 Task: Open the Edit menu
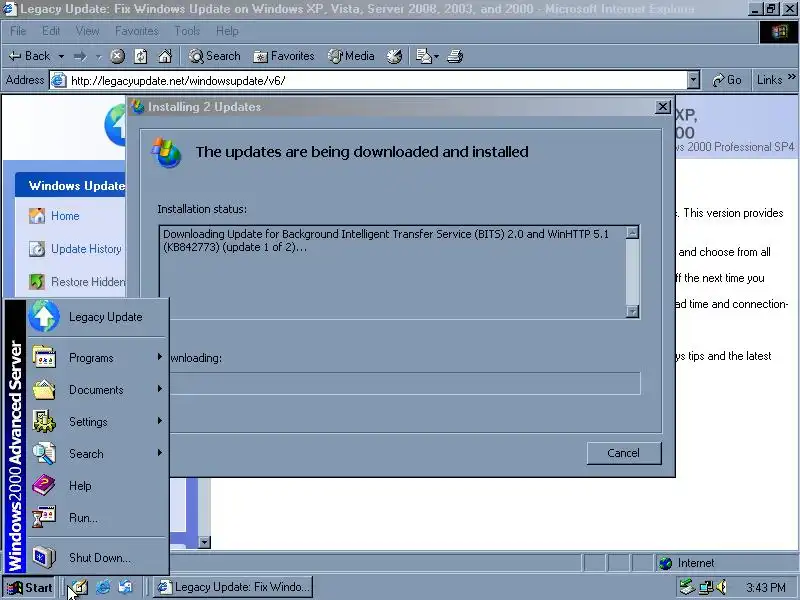pos(51,31)
